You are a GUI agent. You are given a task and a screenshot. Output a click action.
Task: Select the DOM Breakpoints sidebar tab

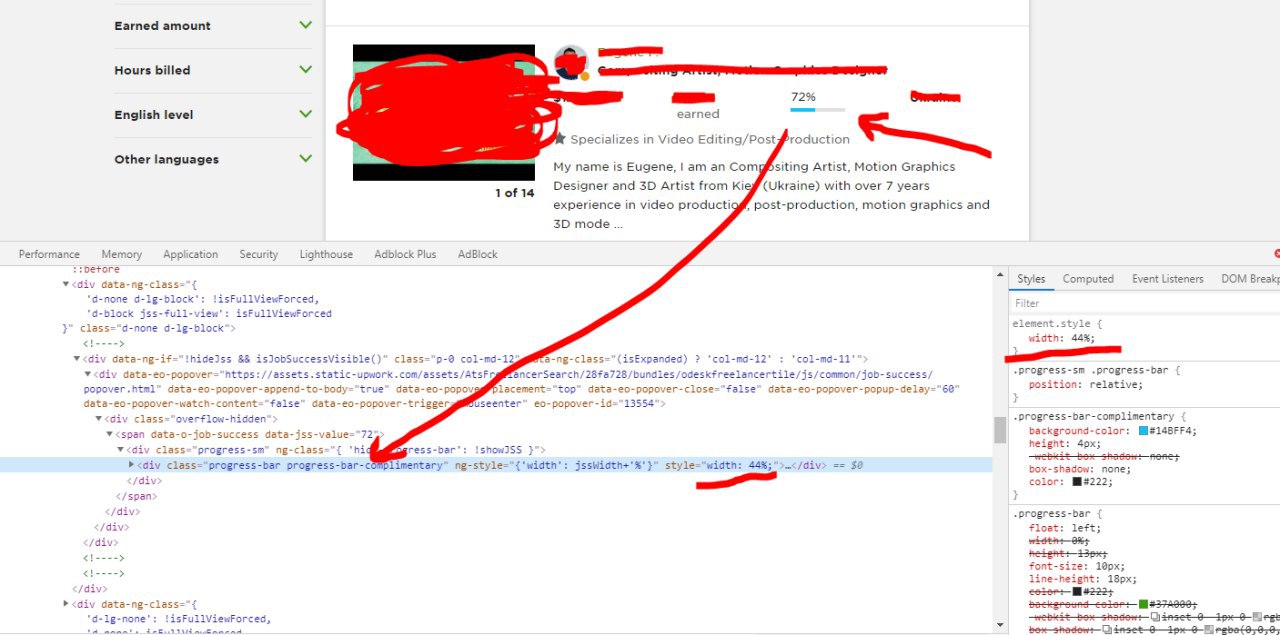click(1250, 279)
